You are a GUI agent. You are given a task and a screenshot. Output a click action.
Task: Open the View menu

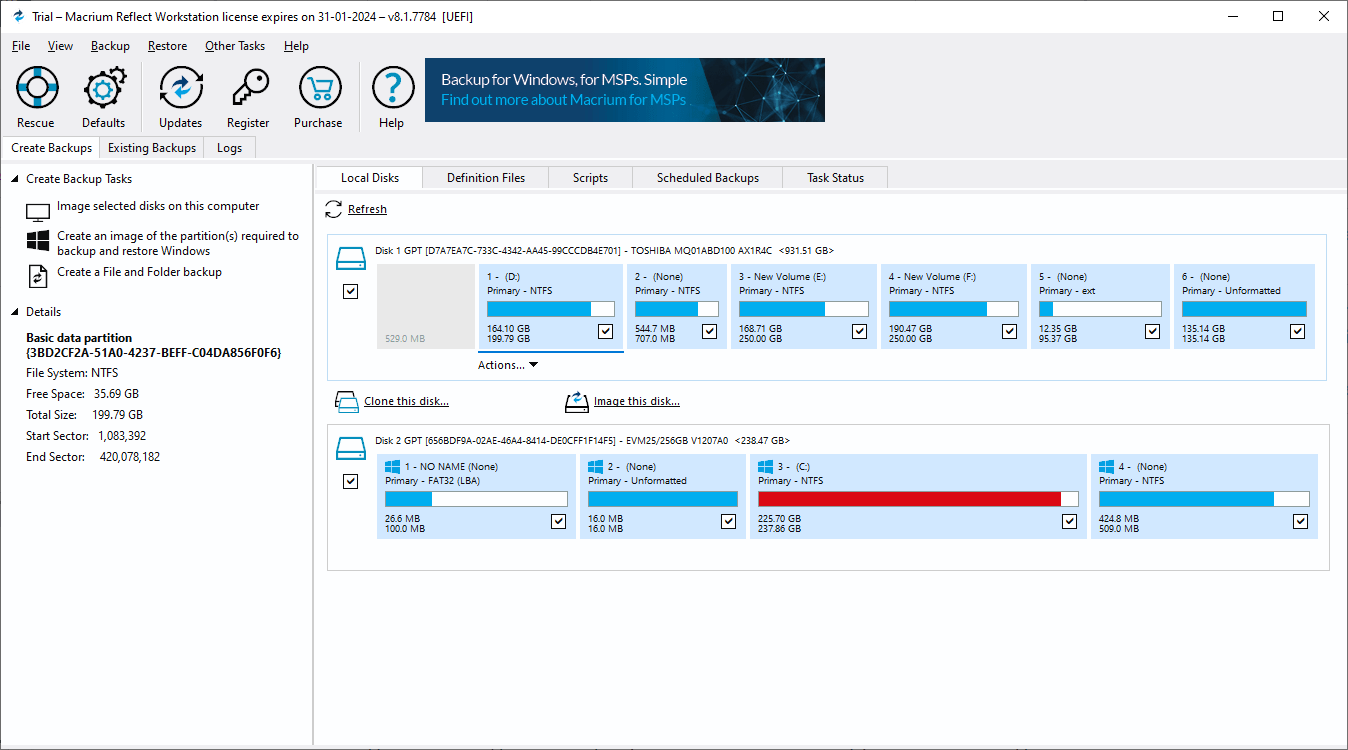[60, 46]
